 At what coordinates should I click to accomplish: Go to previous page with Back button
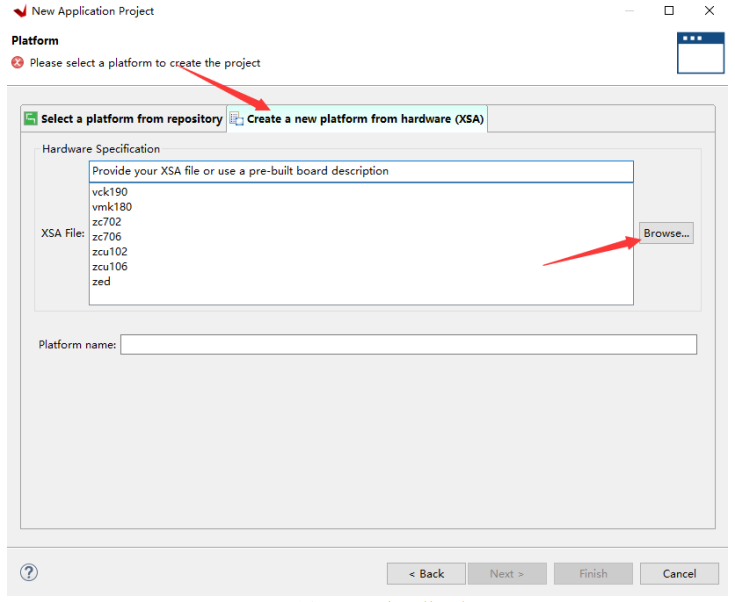426,573
